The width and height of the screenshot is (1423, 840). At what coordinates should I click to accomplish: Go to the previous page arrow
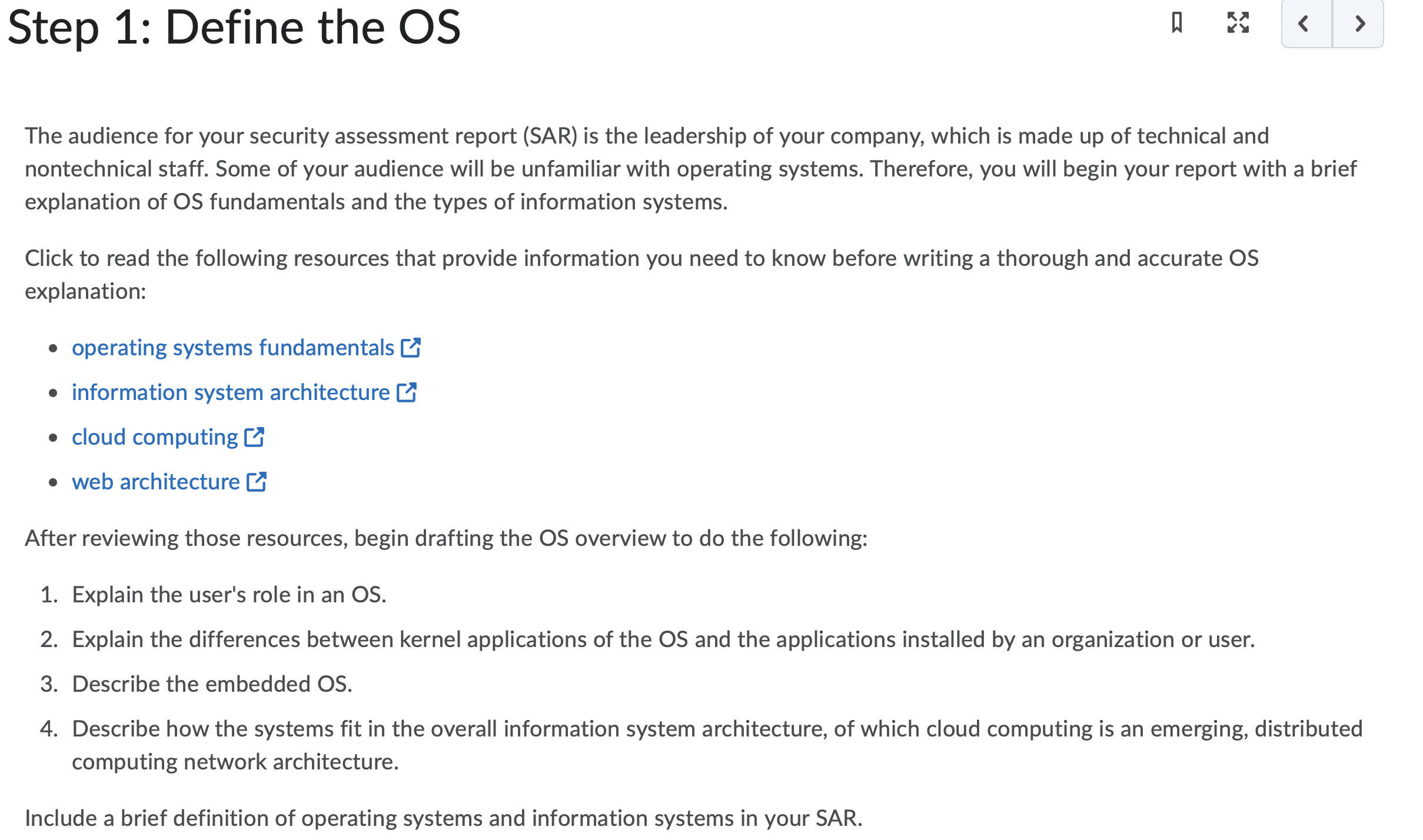[1306, 24]
